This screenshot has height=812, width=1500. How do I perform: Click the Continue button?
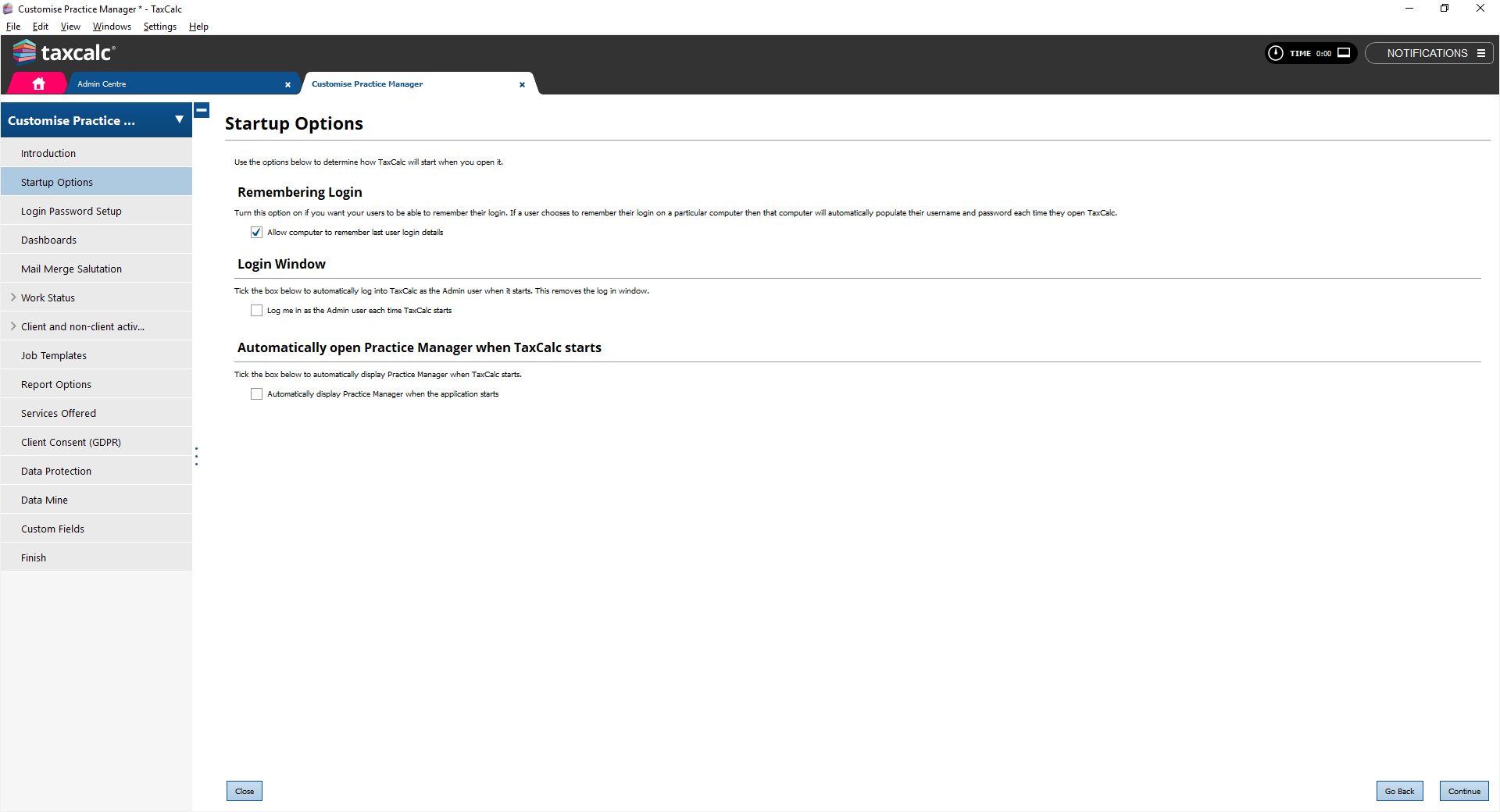coord(1463,791)
